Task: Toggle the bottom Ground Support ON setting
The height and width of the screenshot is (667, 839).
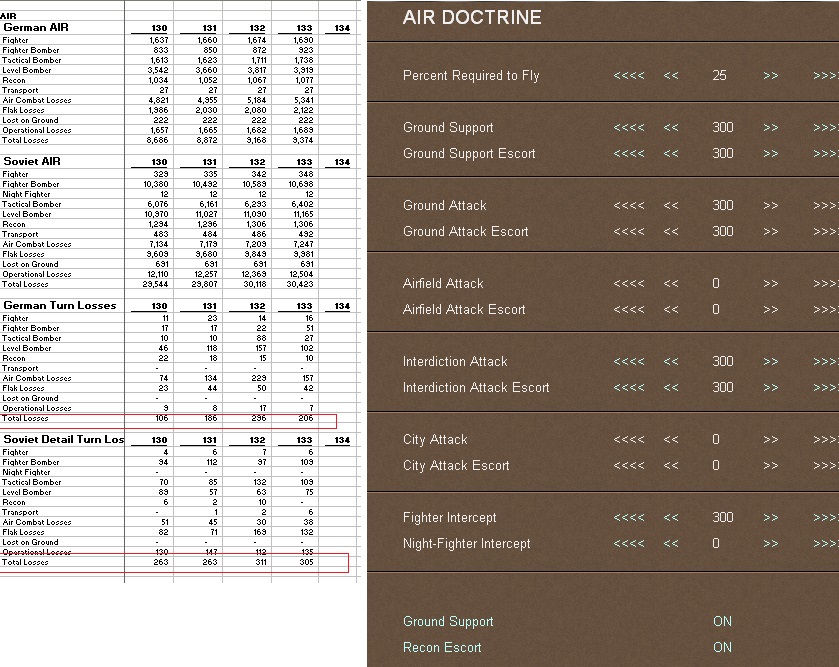Action: click(x=722, y=622)
